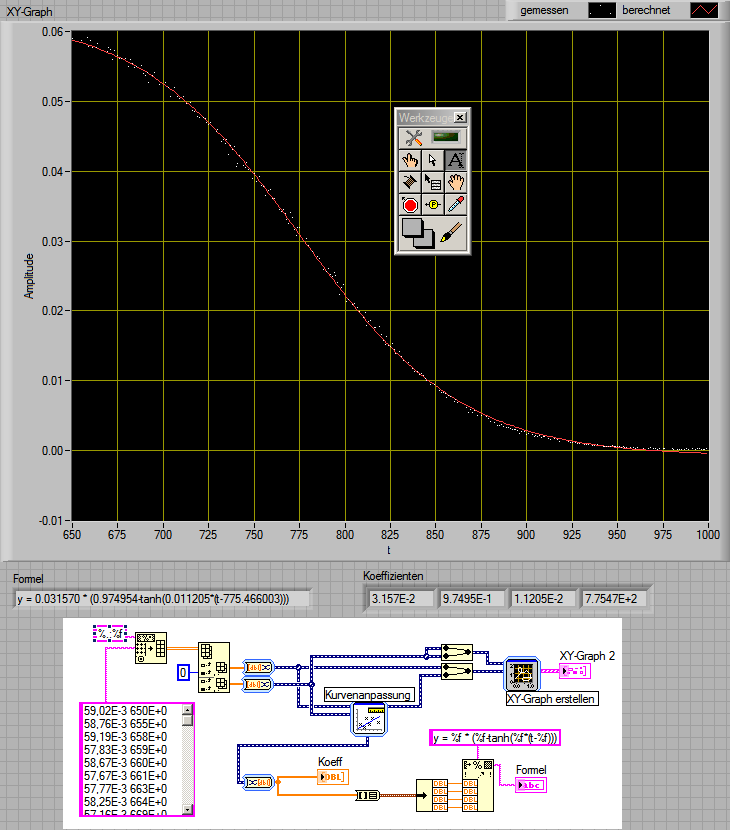Viewport: 730px width, 830px height.
Task: Click the 'Kurvenanpassung' block label
Action: [x=368, y=695]
